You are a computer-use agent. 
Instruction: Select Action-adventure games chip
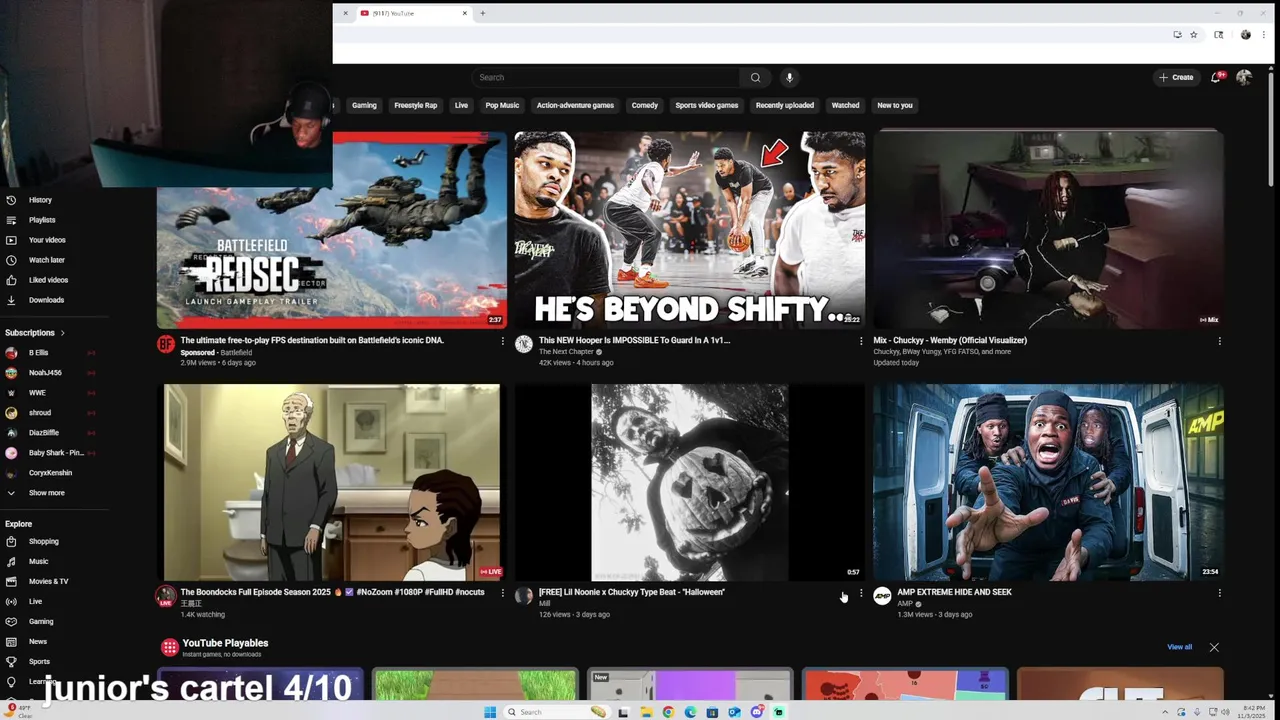[x=575, y=105]
